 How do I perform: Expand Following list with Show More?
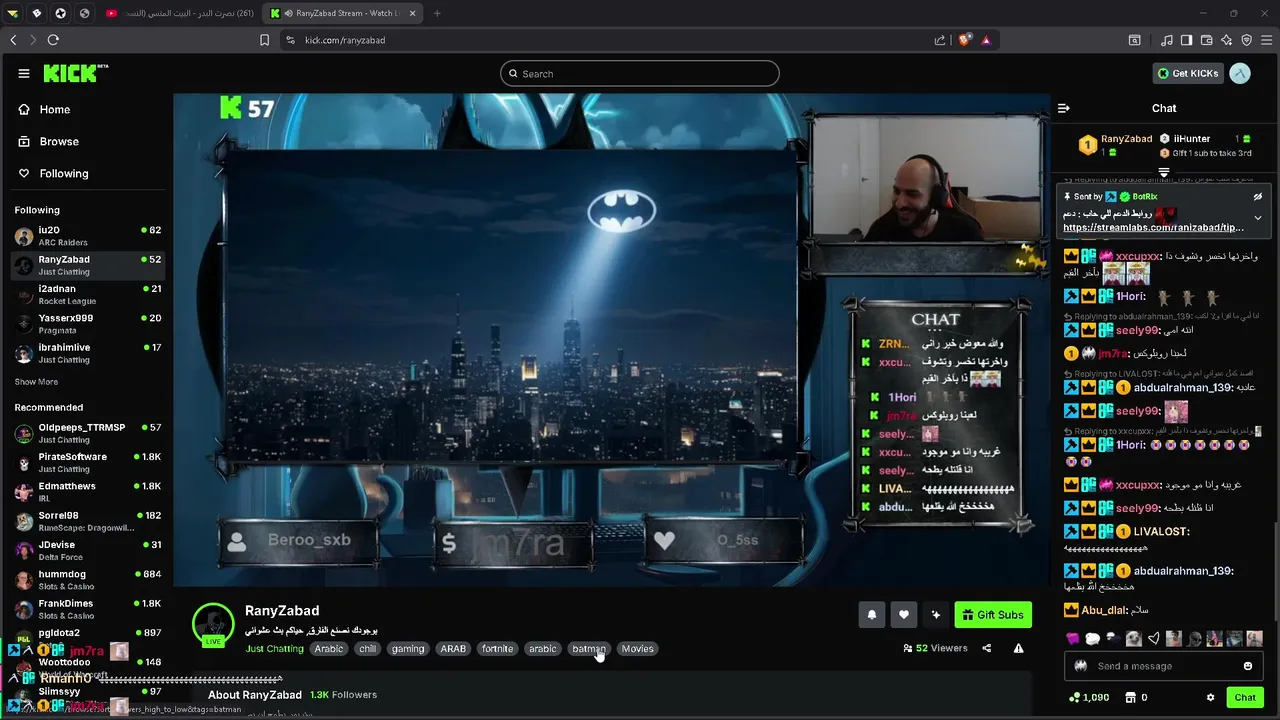tap(36, 382)
